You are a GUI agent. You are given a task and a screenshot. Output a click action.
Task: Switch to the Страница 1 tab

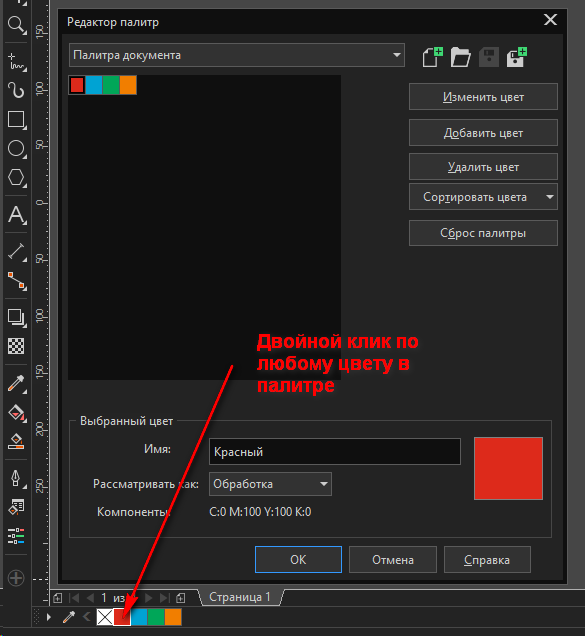click(x=240, y=597)
